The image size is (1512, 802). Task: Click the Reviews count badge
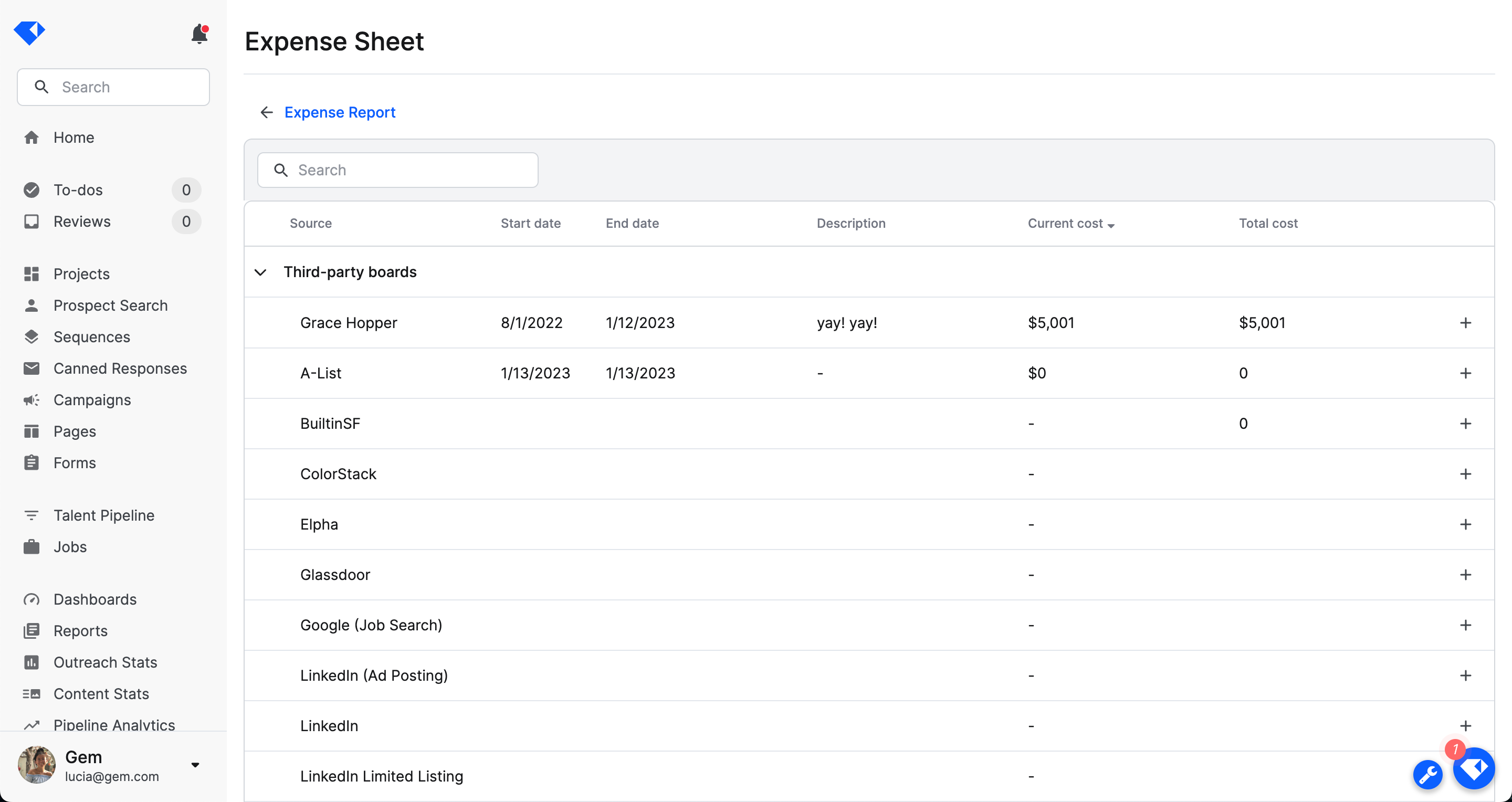coord(186,221)
